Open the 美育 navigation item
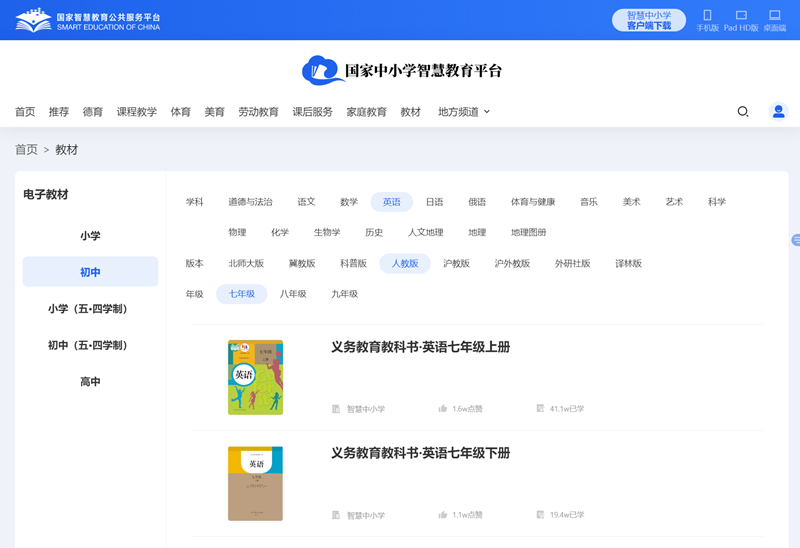 (214, 112)
